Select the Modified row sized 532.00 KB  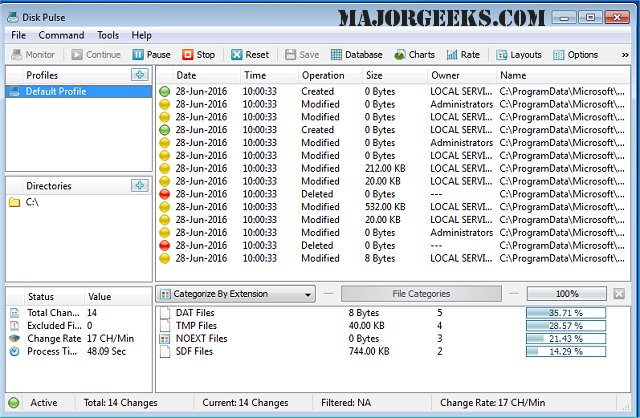pyautogui.click(x=392, y=207)
